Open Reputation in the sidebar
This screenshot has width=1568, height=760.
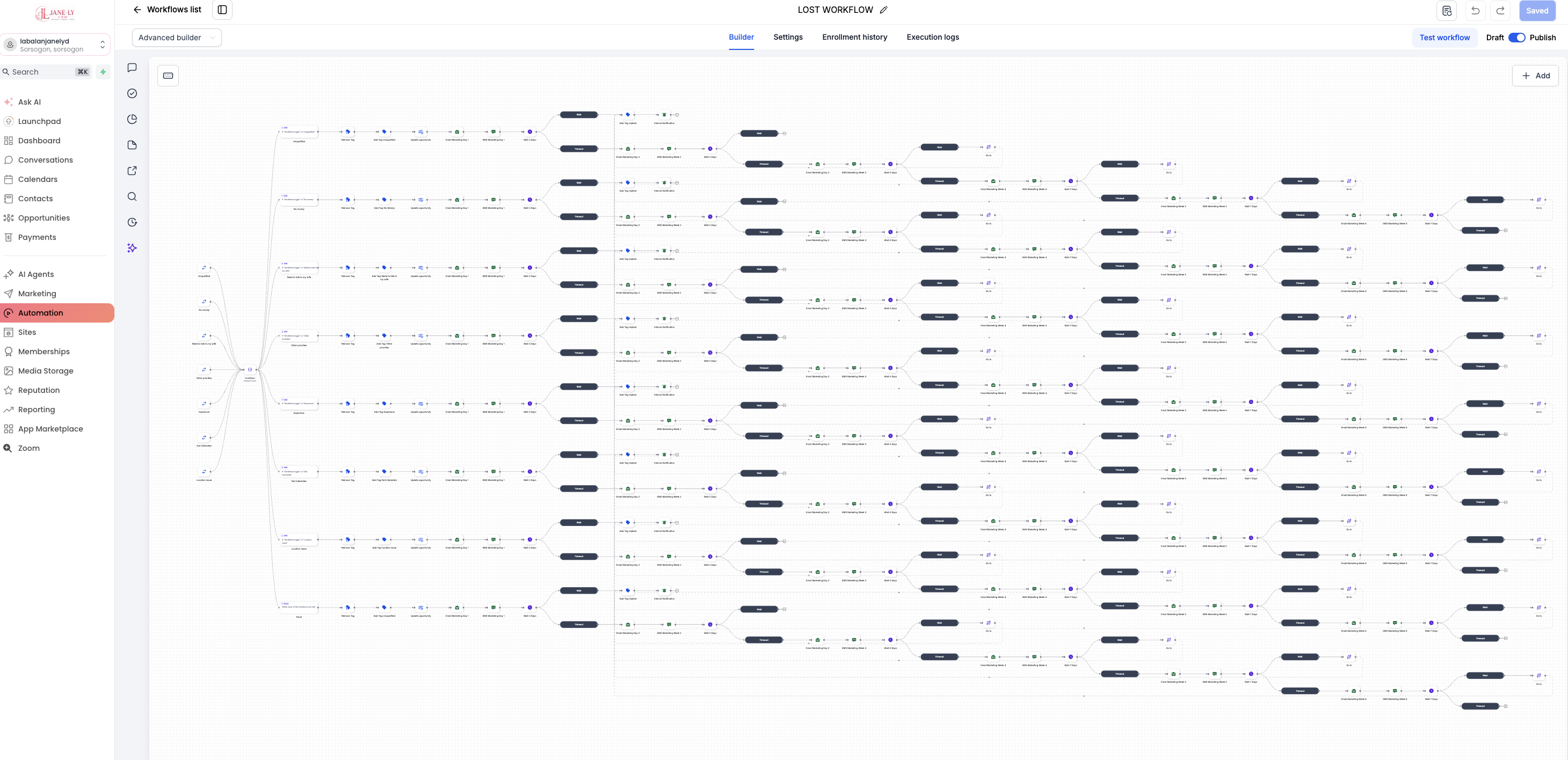coord(56,390)
